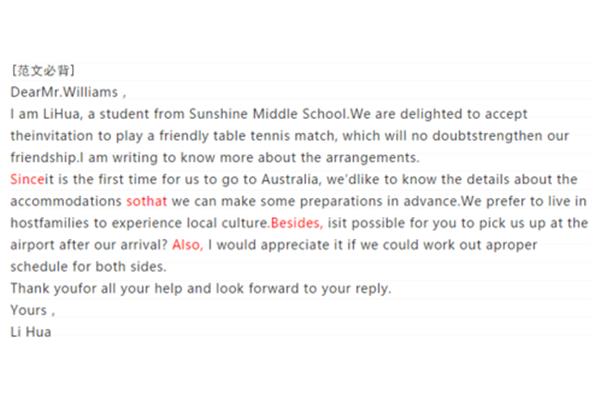
Task: Click the word 'accommodations'
Action: pyautogui.click(x=66, y=201)
